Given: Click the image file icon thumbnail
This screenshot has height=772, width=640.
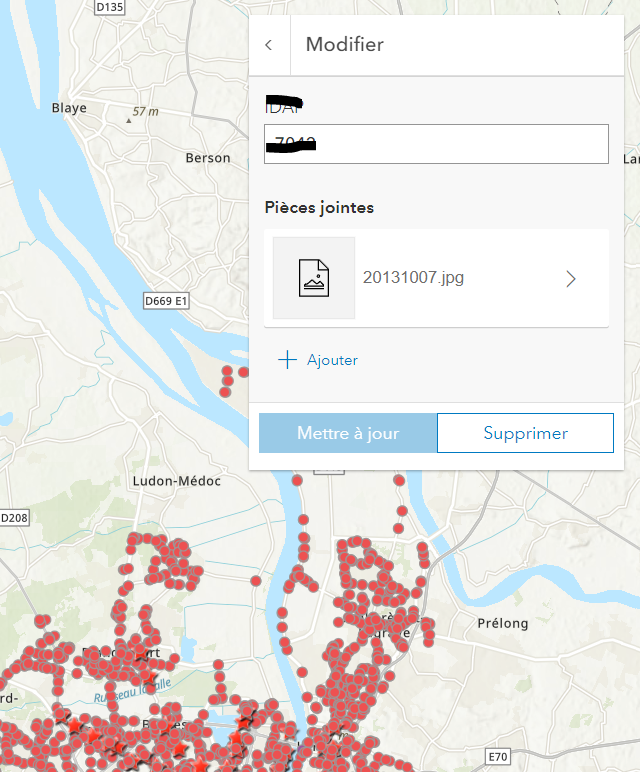Looking at the screenshot, I should pos(314,278).
